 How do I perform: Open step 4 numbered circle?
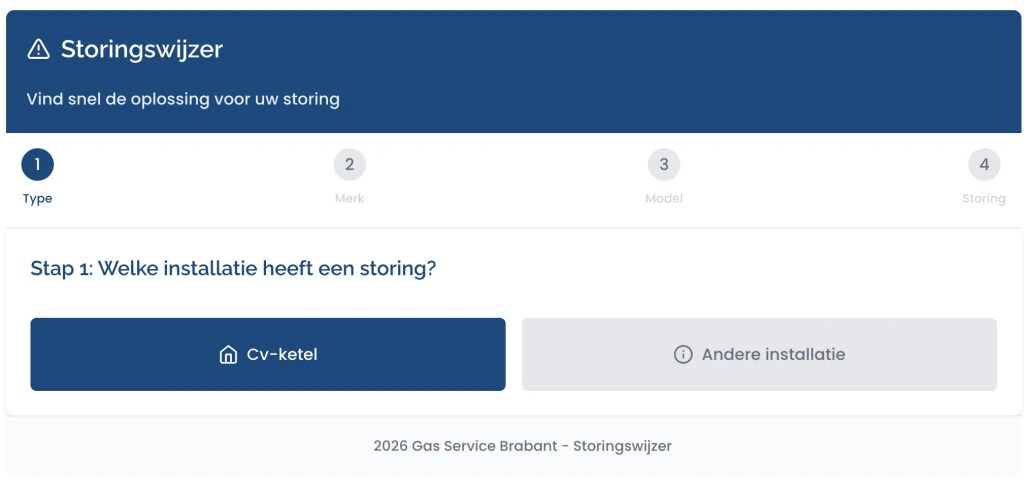tap(984, 164)
